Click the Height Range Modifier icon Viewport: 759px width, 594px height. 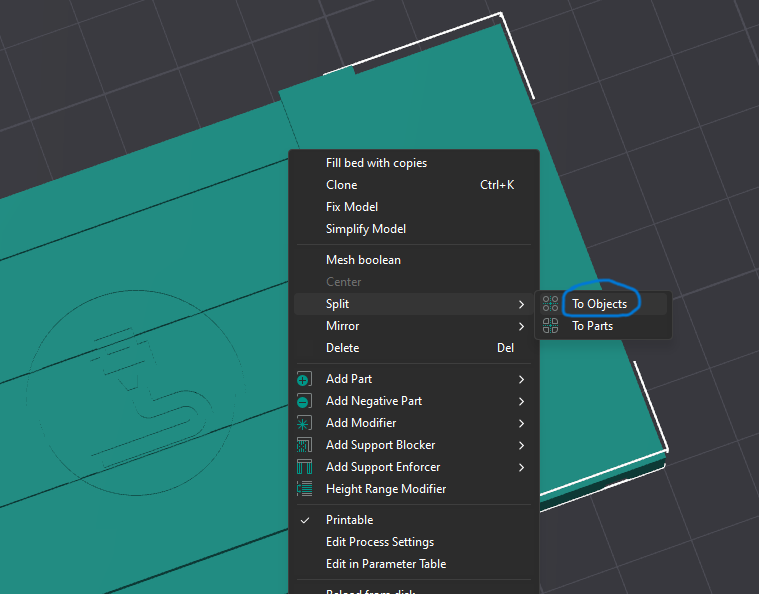[304, 489]
